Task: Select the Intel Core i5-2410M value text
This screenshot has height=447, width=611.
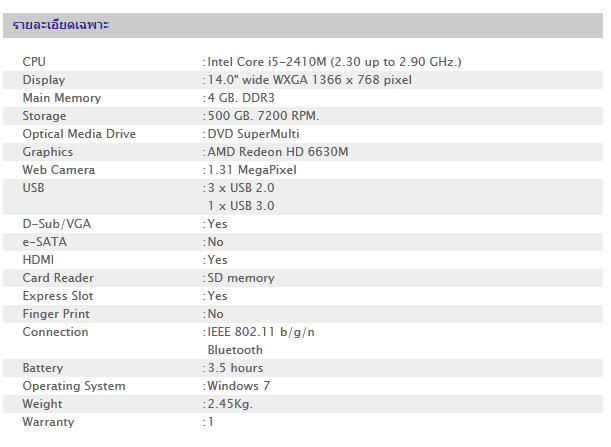Action: point(334,62)
